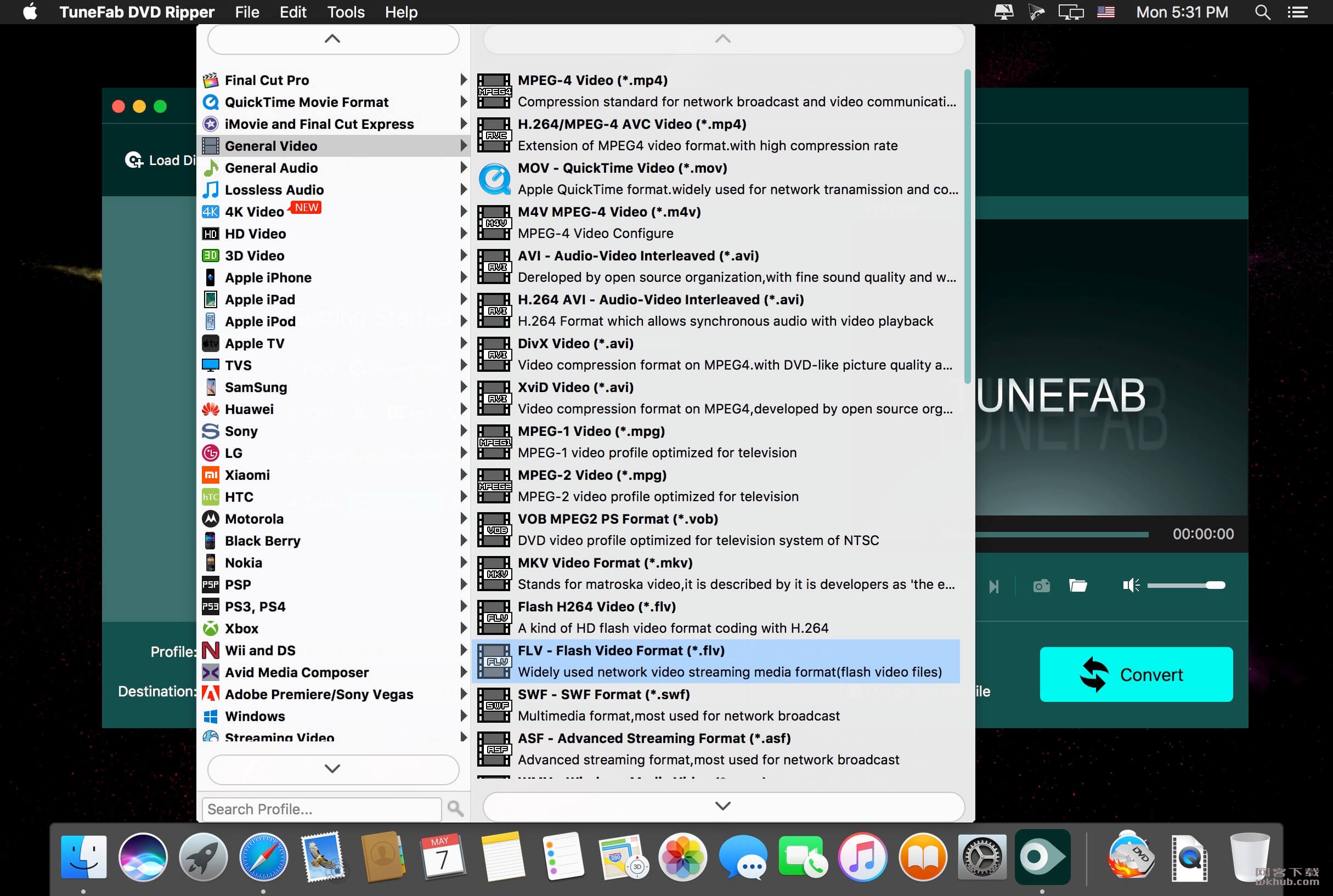Choose H.264/MPEG-4 AVC Video (*.mp4) format
The width and height of the screenshot is (1333, 896).
(x=717, y=135)
